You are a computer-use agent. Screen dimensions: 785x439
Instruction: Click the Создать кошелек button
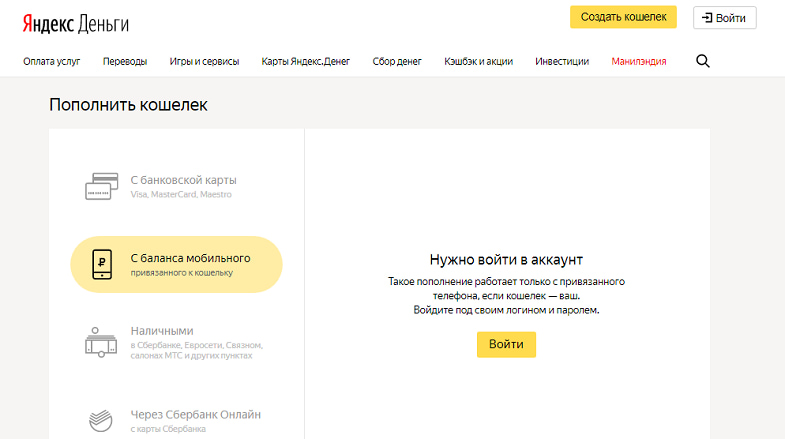(x=623, y=17)
